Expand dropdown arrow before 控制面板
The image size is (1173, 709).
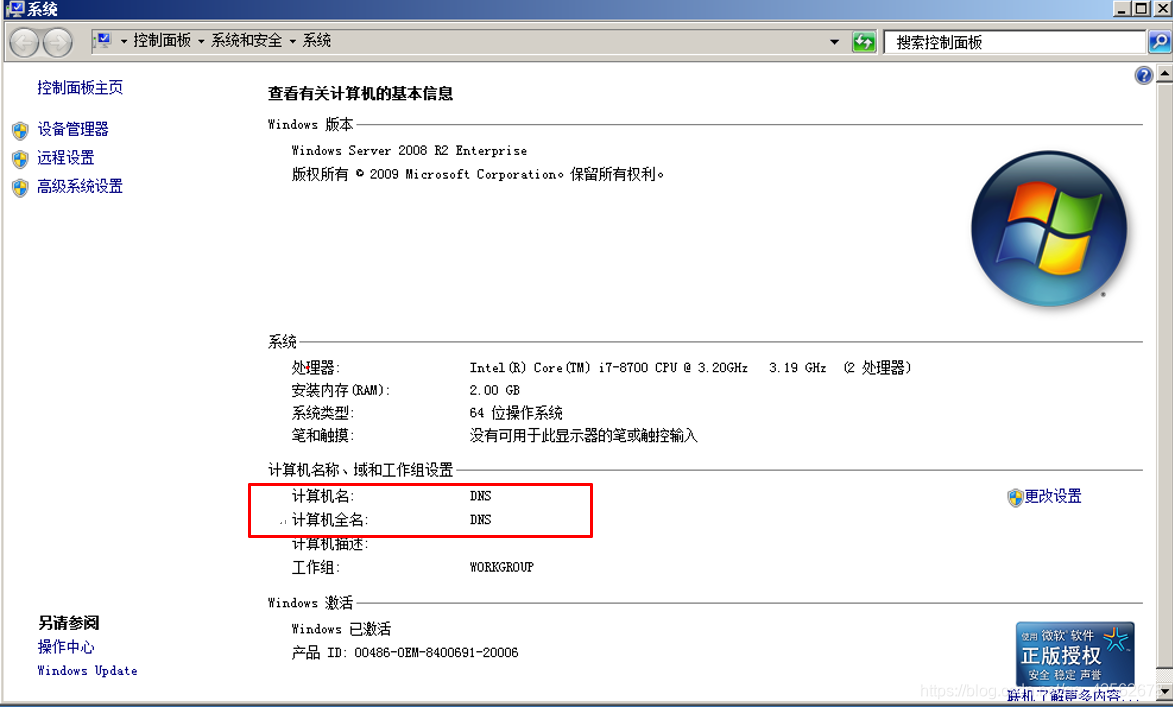coord(124,41)
